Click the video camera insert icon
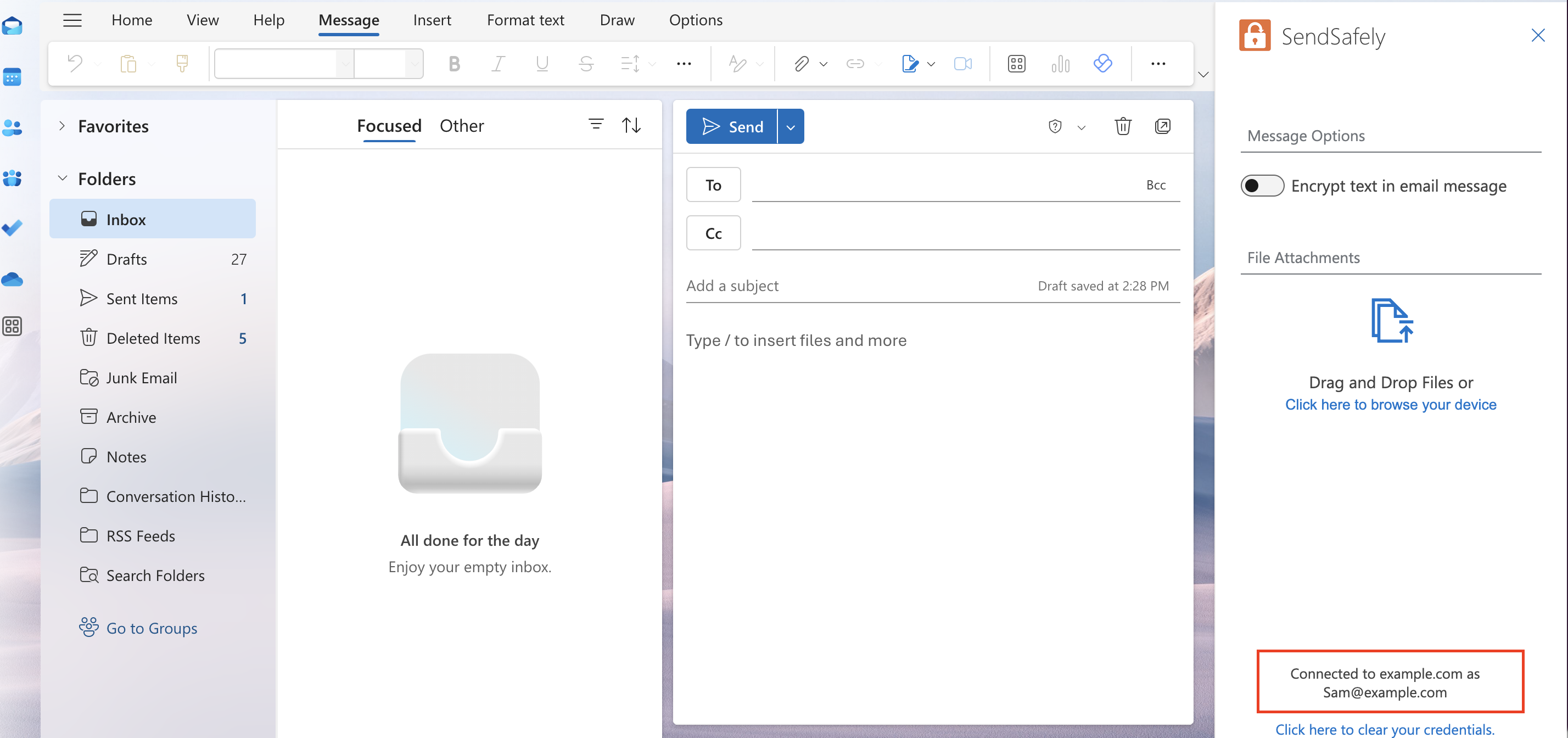 963,63
